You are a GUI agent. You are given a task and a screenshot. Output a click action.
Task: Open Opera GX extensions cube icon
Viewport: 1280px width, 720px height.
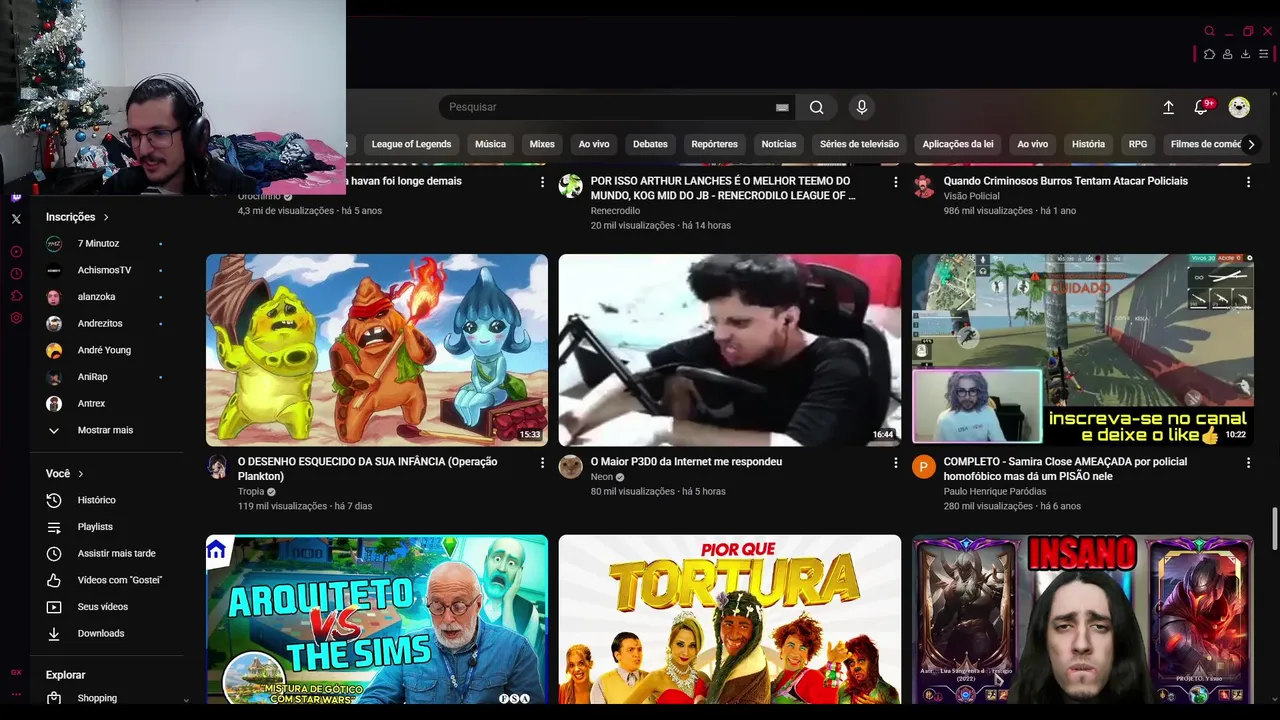point(1209,54)
